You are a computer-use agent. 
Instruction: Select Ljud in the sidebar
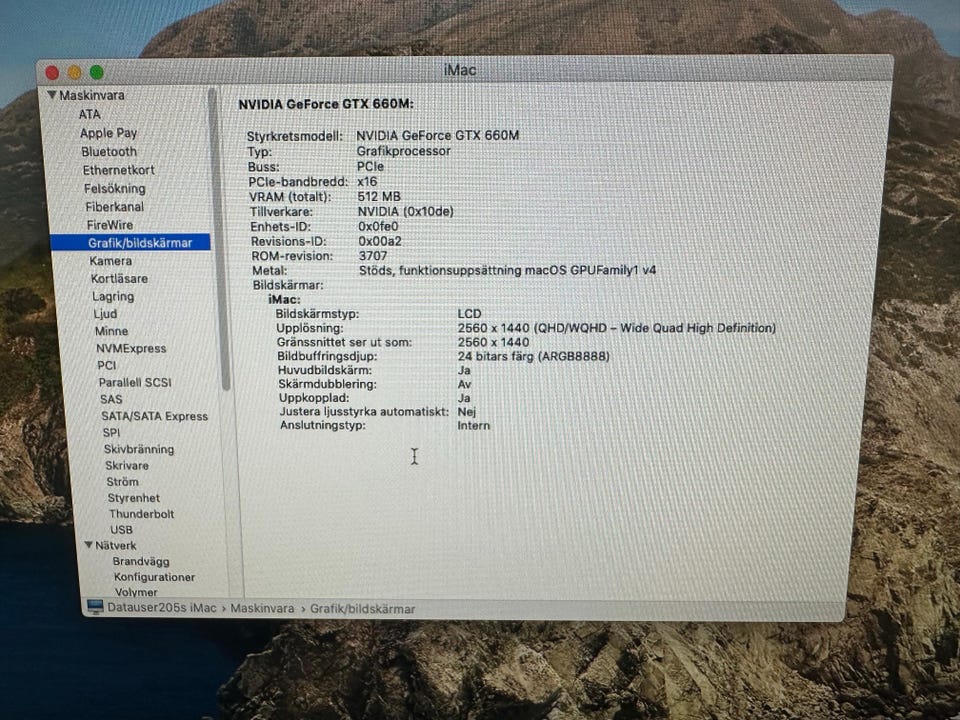point(105,313)
